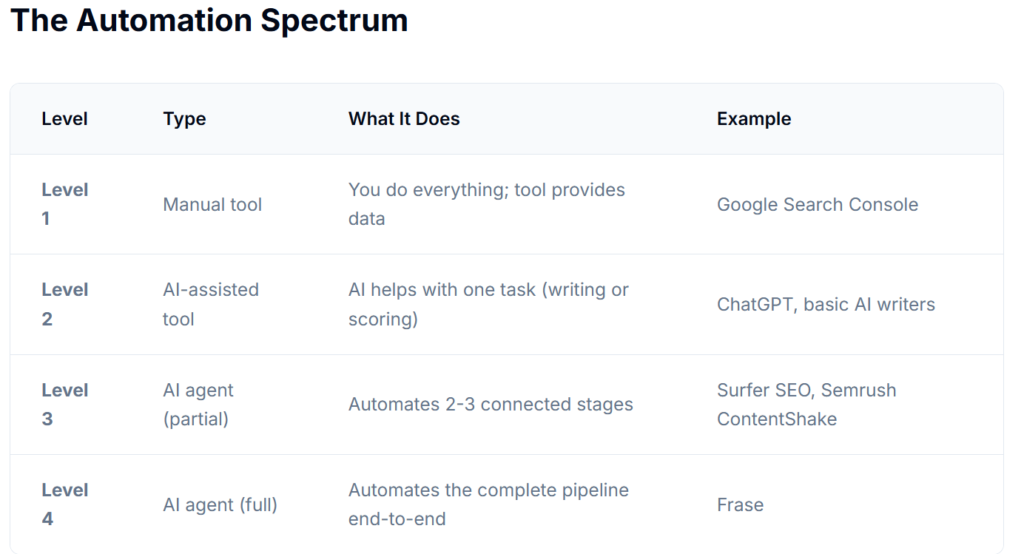Image resolution: width=1024 pixels, height=554 pixels.
Task: Click 'Automates the complete pipeline end-to-end' text
Action: (488, 505)
